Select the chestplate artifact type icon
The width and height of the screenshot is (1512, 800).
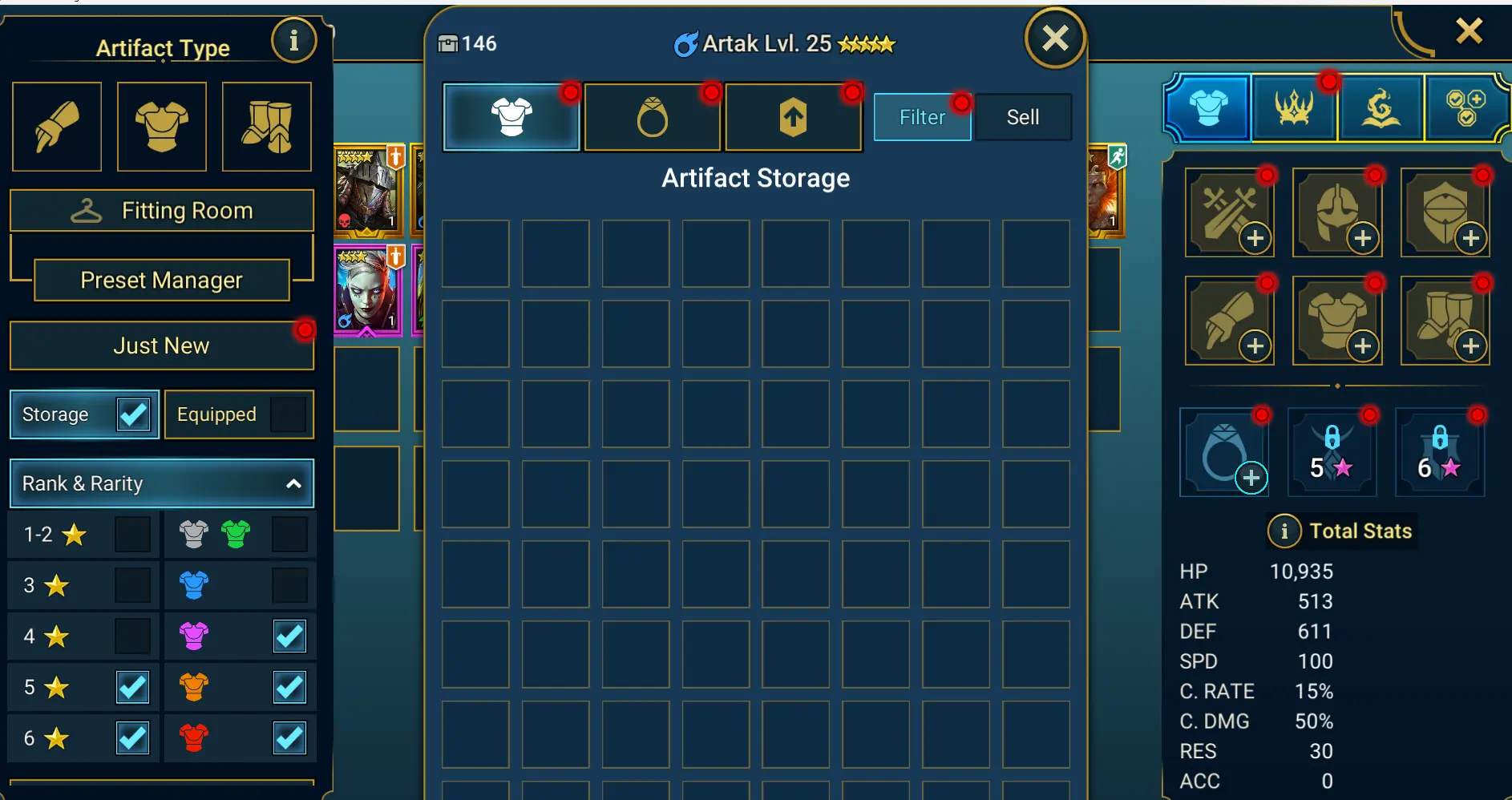click(x=162, y=127)
